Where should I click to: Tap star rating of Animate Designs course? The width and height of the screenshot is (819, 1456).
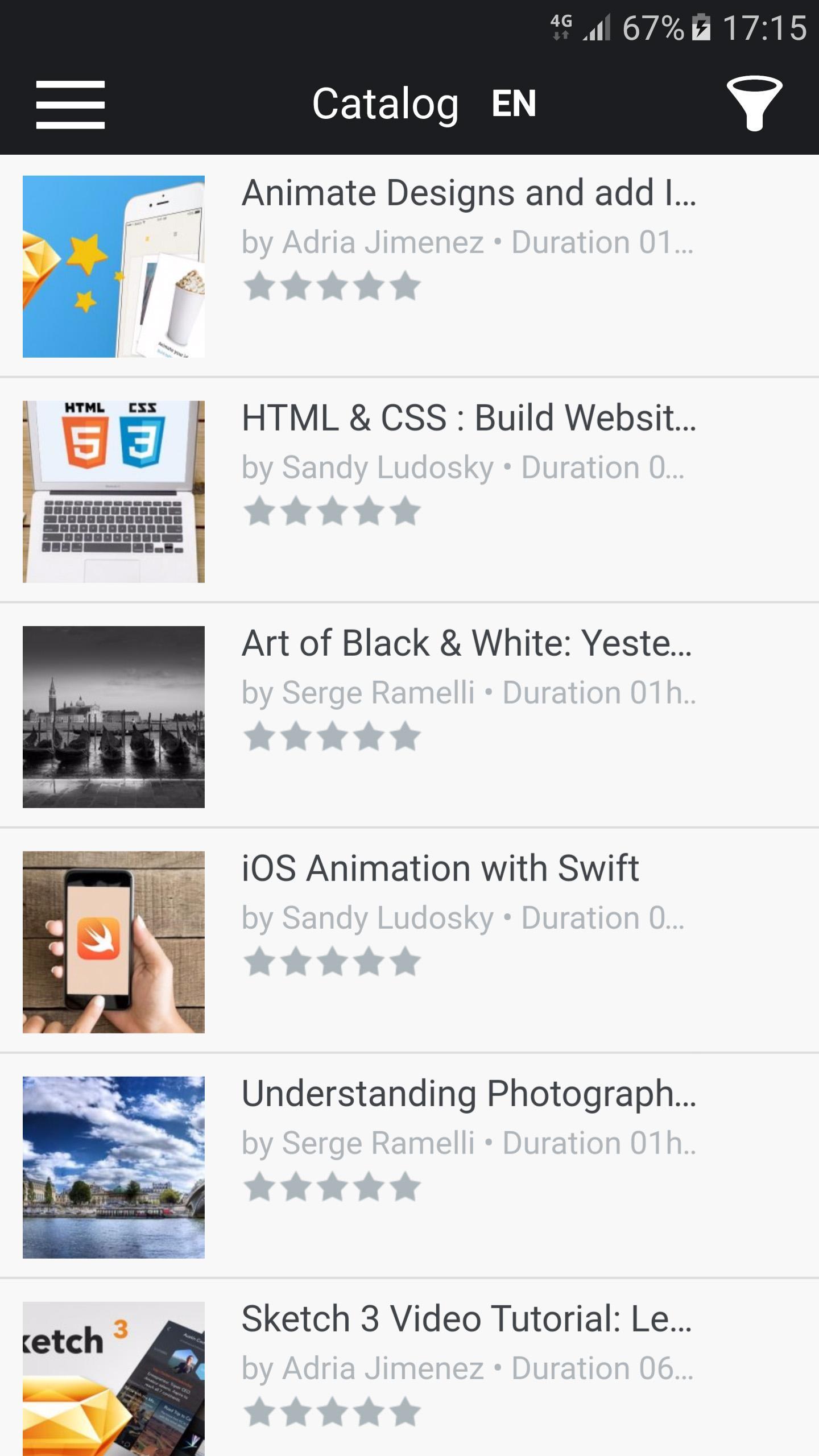coord(332,286)
